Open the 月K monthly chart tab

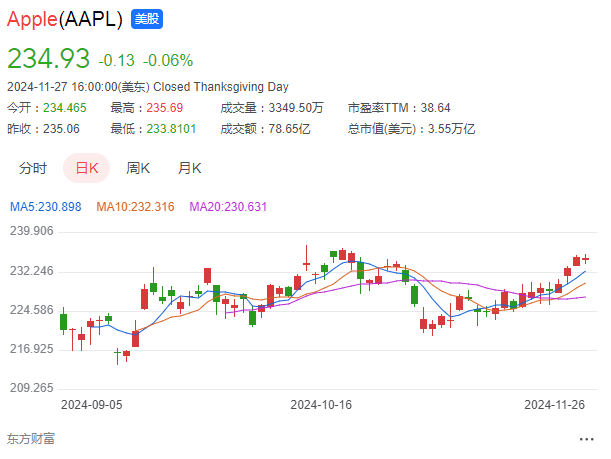pos(189,168)
